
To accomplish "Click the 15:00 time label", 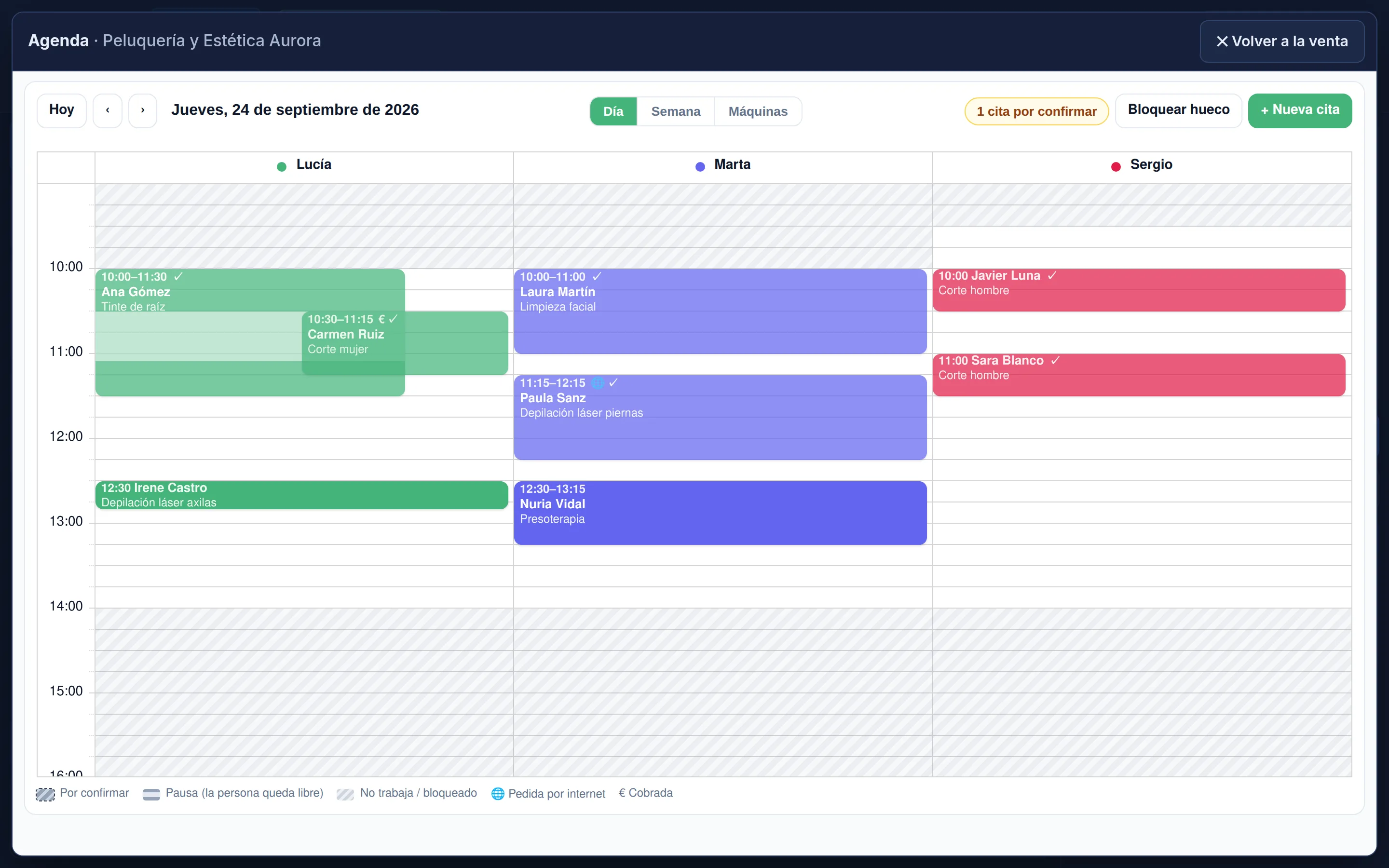I will (66, 691).
